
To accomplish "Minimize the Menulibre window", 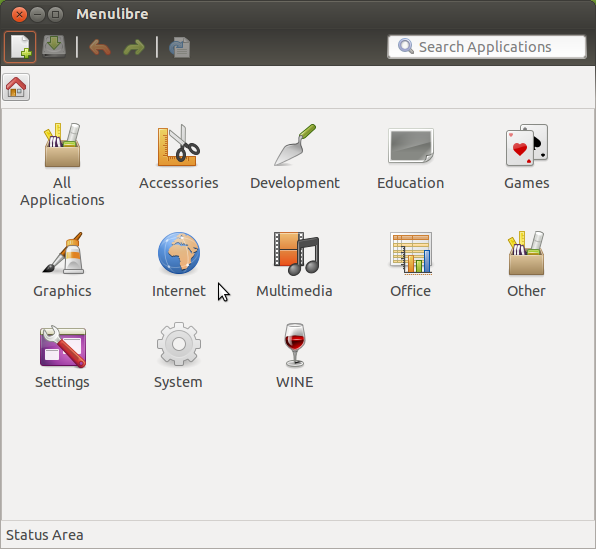I will [x=37, y=14].
